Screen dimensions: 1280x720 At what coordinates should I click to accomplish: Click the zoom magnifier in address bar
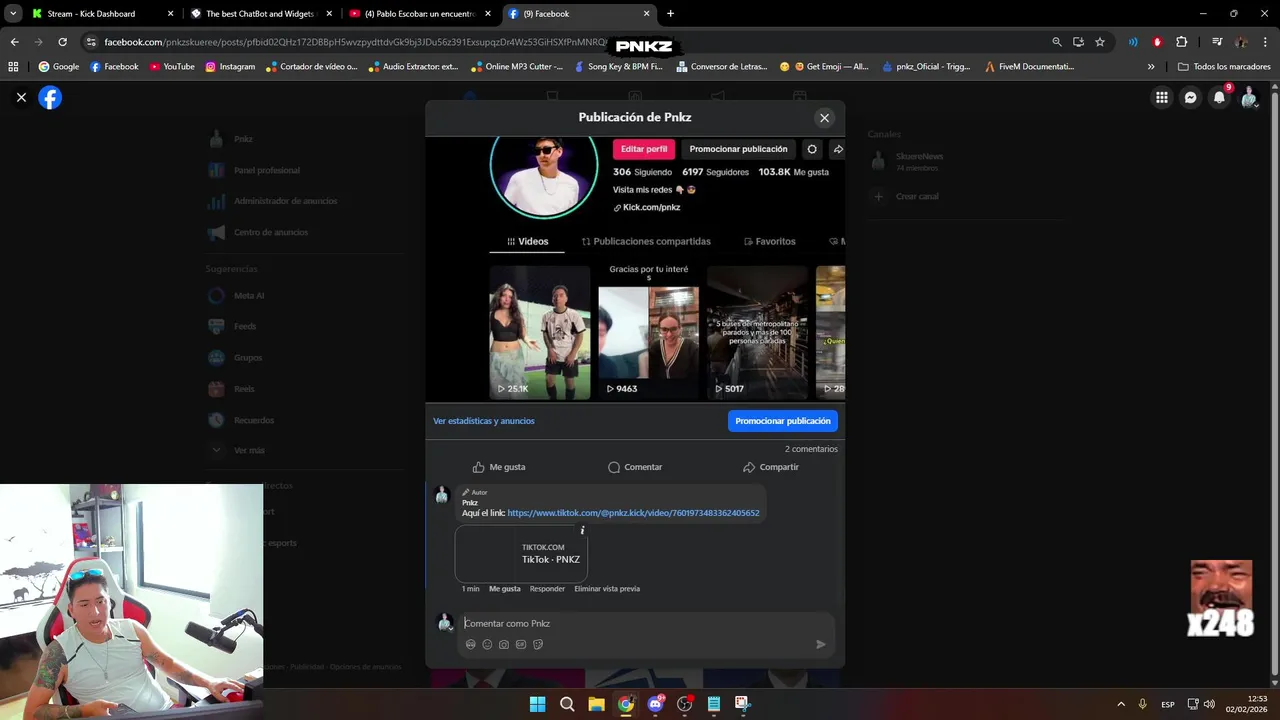pyautogui.click(x=1057, y=42)
